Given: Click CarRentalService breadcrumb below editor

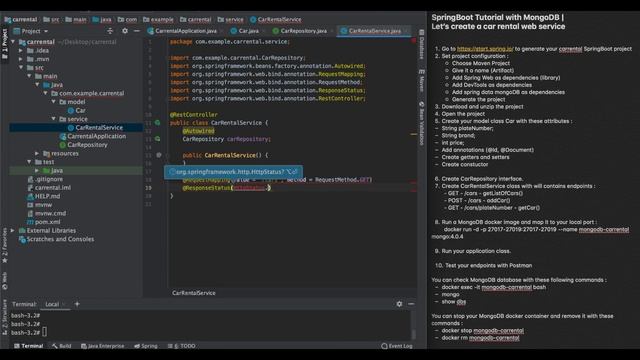Looking at the screenshot, I should [194, 293].
